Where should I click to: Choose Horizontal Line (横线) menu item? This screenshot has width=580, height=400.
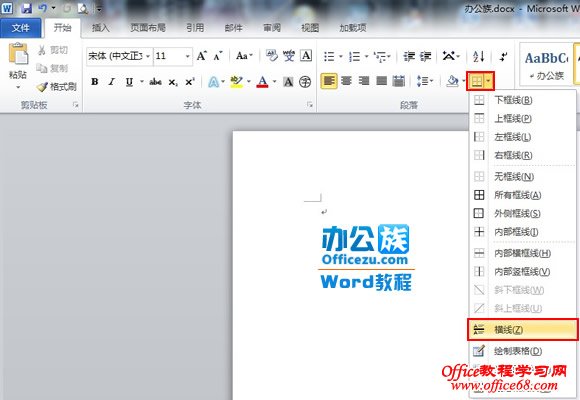[x=522, y=329]
